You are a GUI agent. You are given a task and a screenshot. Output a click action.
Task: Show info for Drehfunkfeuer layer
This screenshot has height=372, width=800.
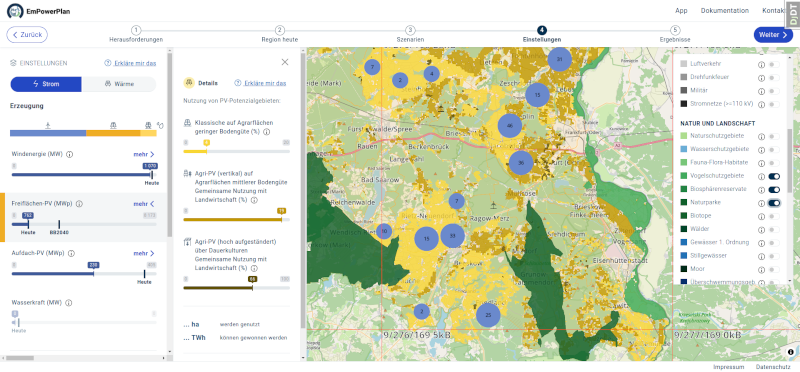click(761, 78)
